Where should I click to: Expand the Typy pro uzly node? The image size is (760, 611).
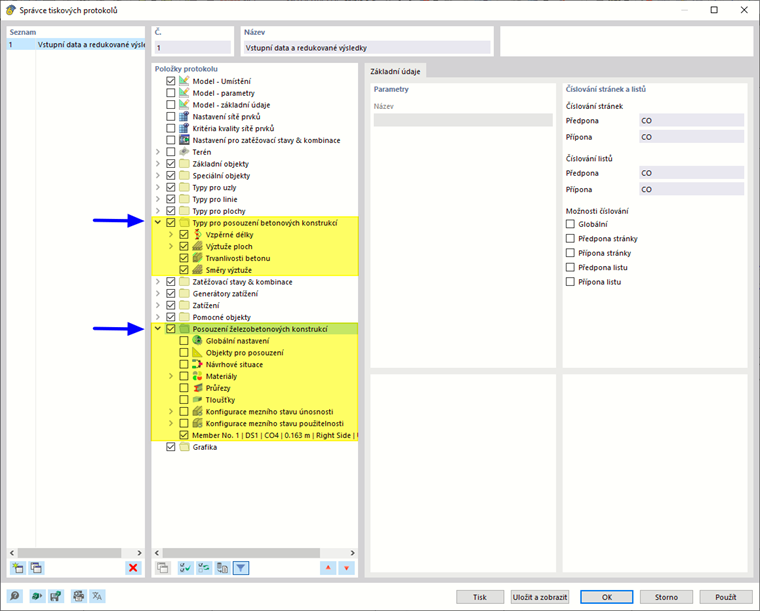[x=158, y=187]
